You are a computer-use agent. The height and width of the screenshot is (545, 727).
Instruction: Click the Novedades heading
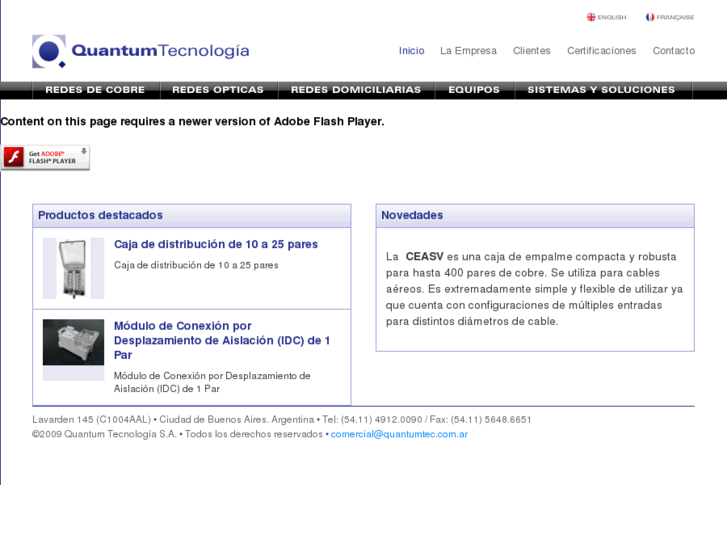coord(412,215)
